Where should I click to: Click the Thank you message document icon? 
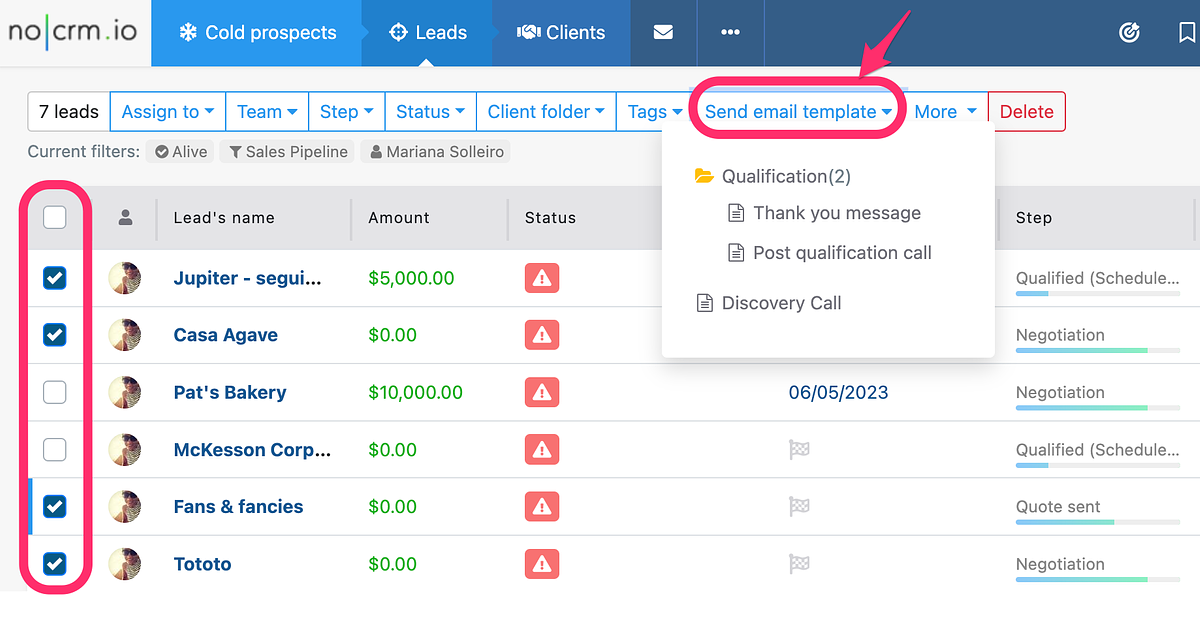click(736, 213)
